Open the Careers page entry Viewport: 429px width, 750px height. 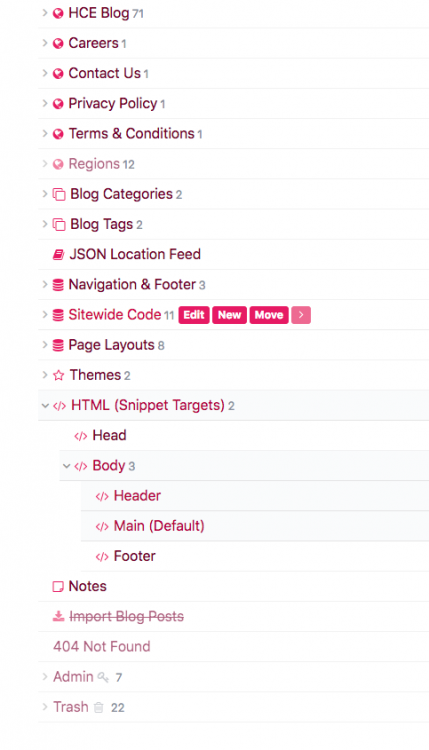(x=93, y=43)
